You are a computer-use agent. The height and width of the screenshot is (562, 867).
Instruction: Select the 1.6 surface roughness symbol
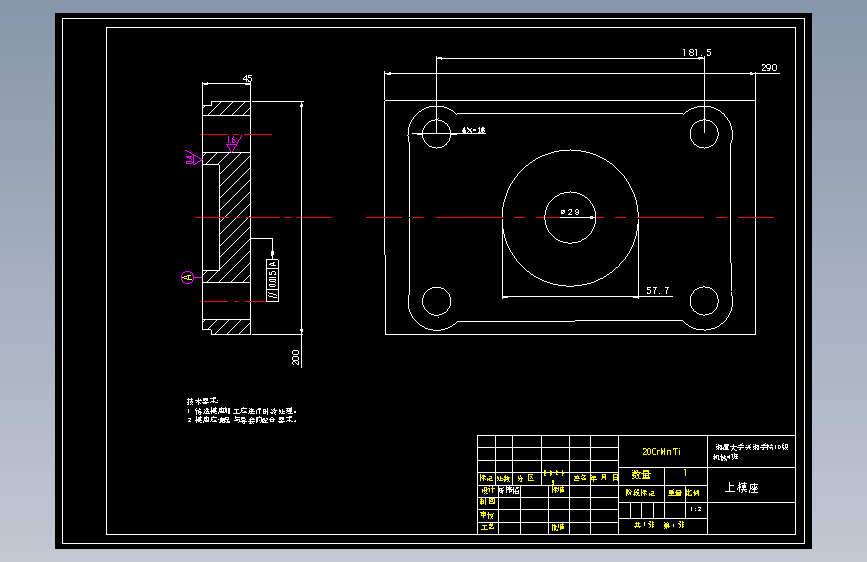233,143
